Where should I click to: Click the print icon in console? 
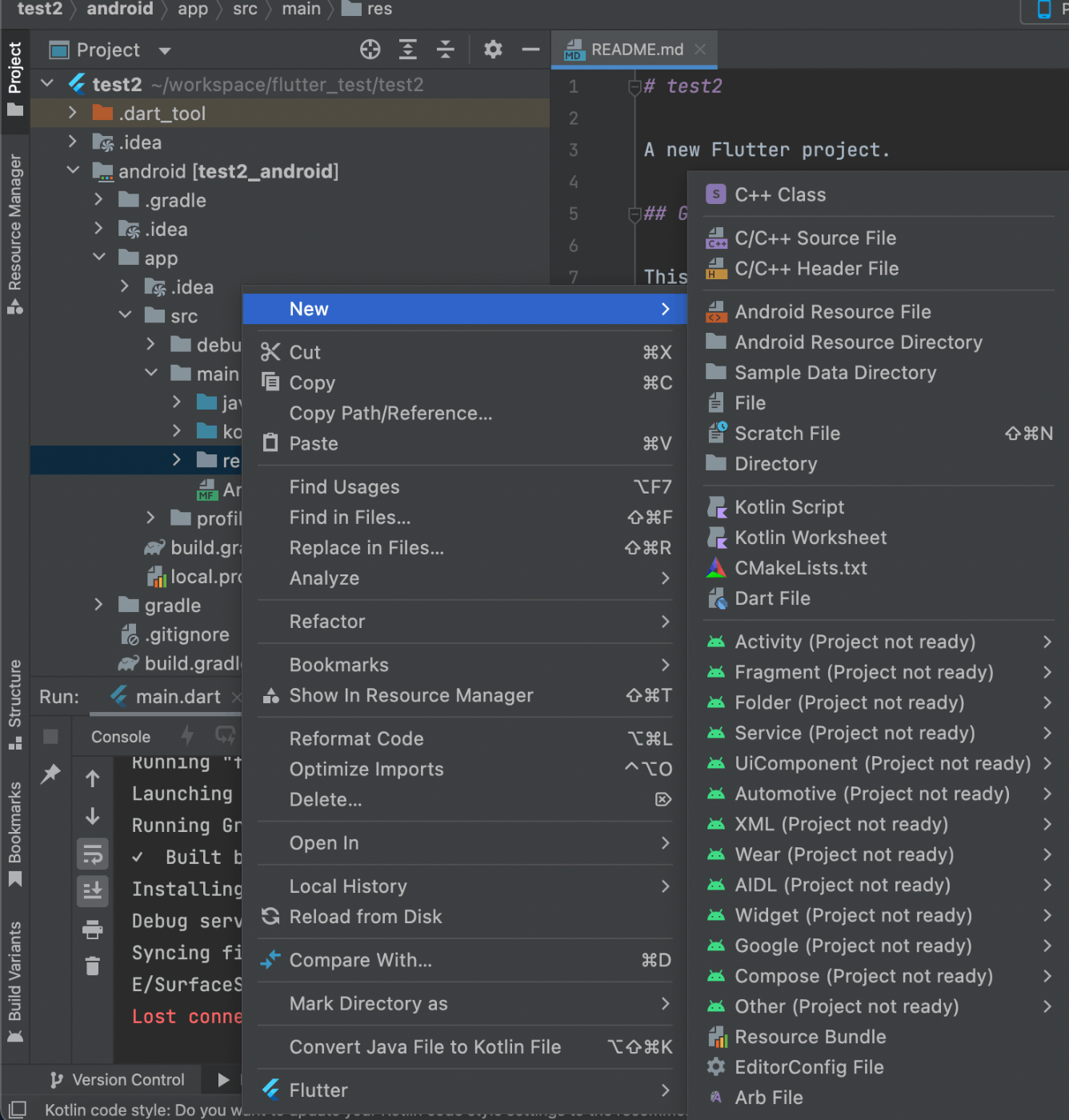pos(93,930)
